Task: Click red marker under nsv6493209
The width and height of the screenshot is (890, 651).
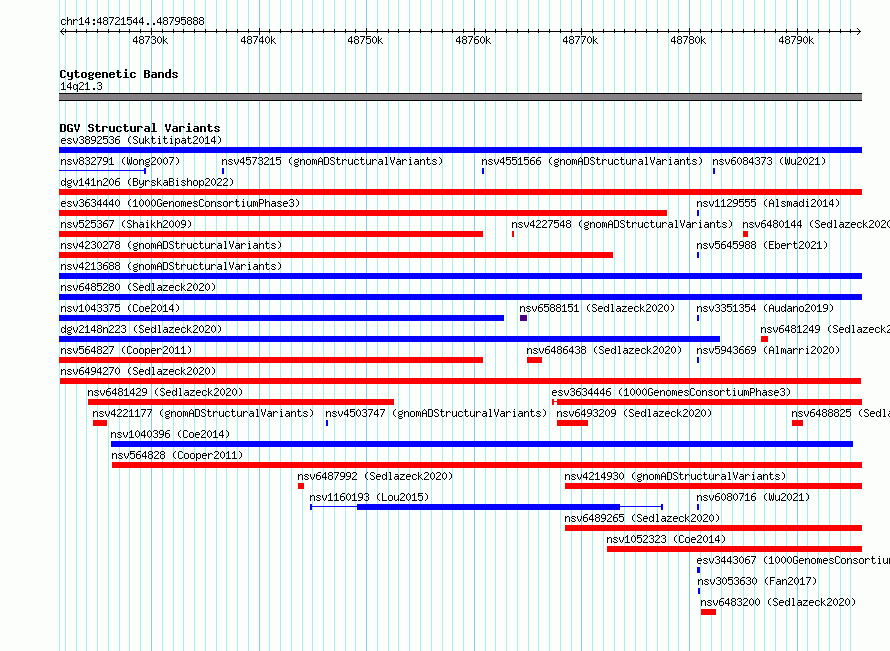Action: coord(572,423)
